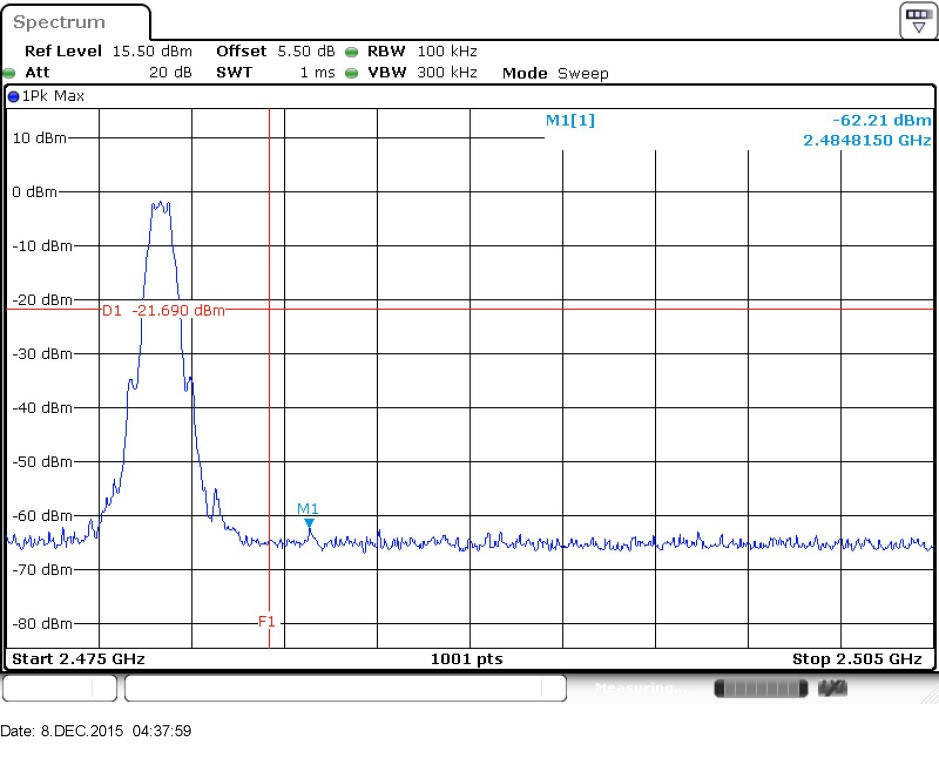Click the Start 2.475 GHz label

[x=78, y=659]
